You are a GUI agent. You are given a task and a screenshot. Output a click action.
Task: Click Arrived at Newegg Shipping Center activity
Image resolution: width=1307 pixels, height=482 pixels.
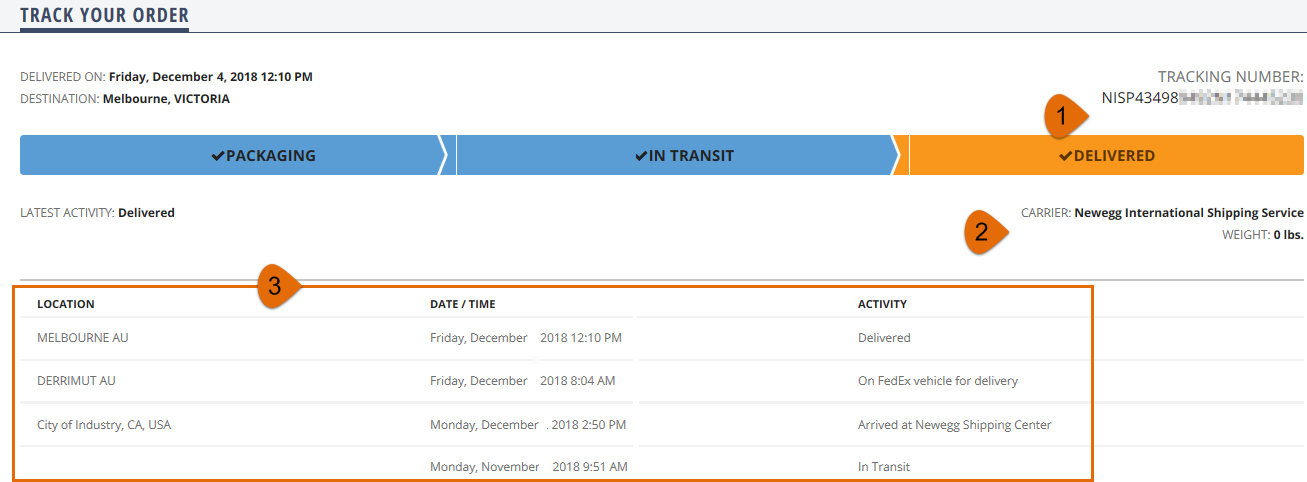point(955,425)
